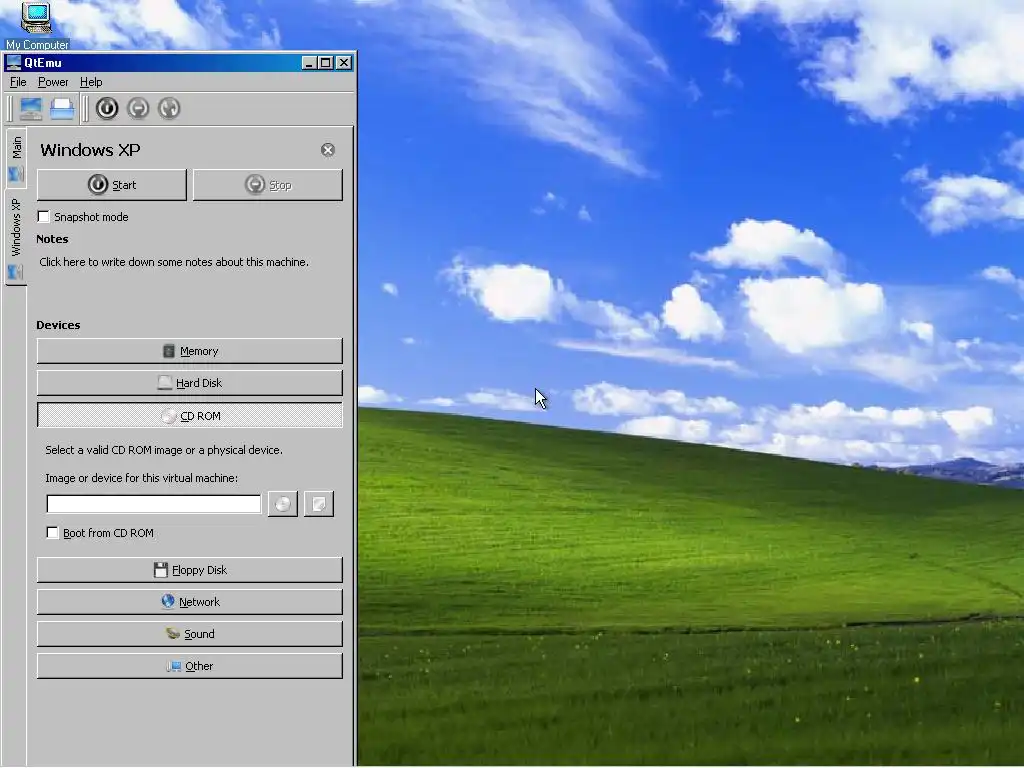Click the restart machine toolbar icon
The height and width of the screenshot is (768, 1024).
coord(169,108)
